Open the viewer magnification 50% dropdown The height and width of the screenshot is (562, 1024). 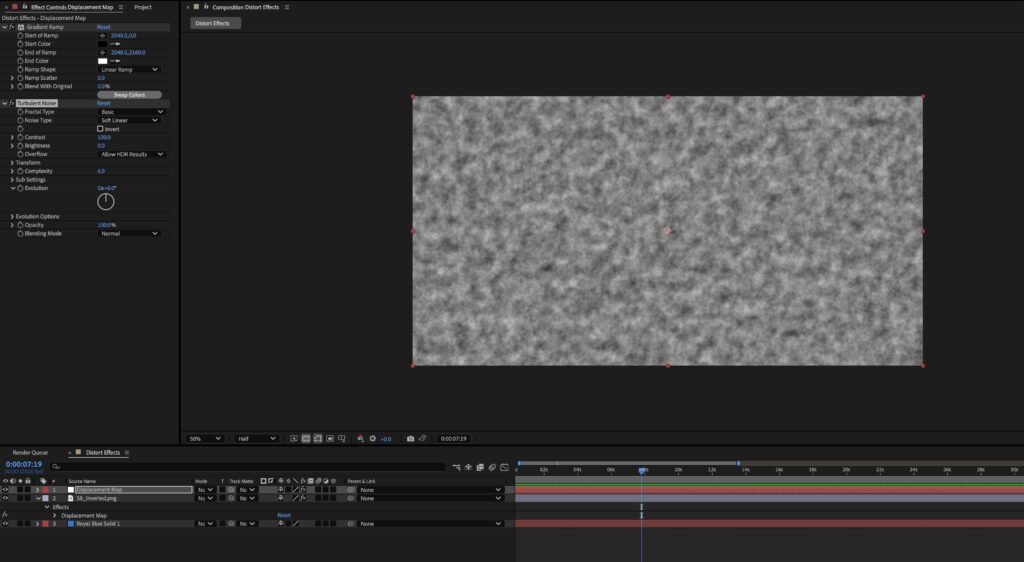point(205,439)
